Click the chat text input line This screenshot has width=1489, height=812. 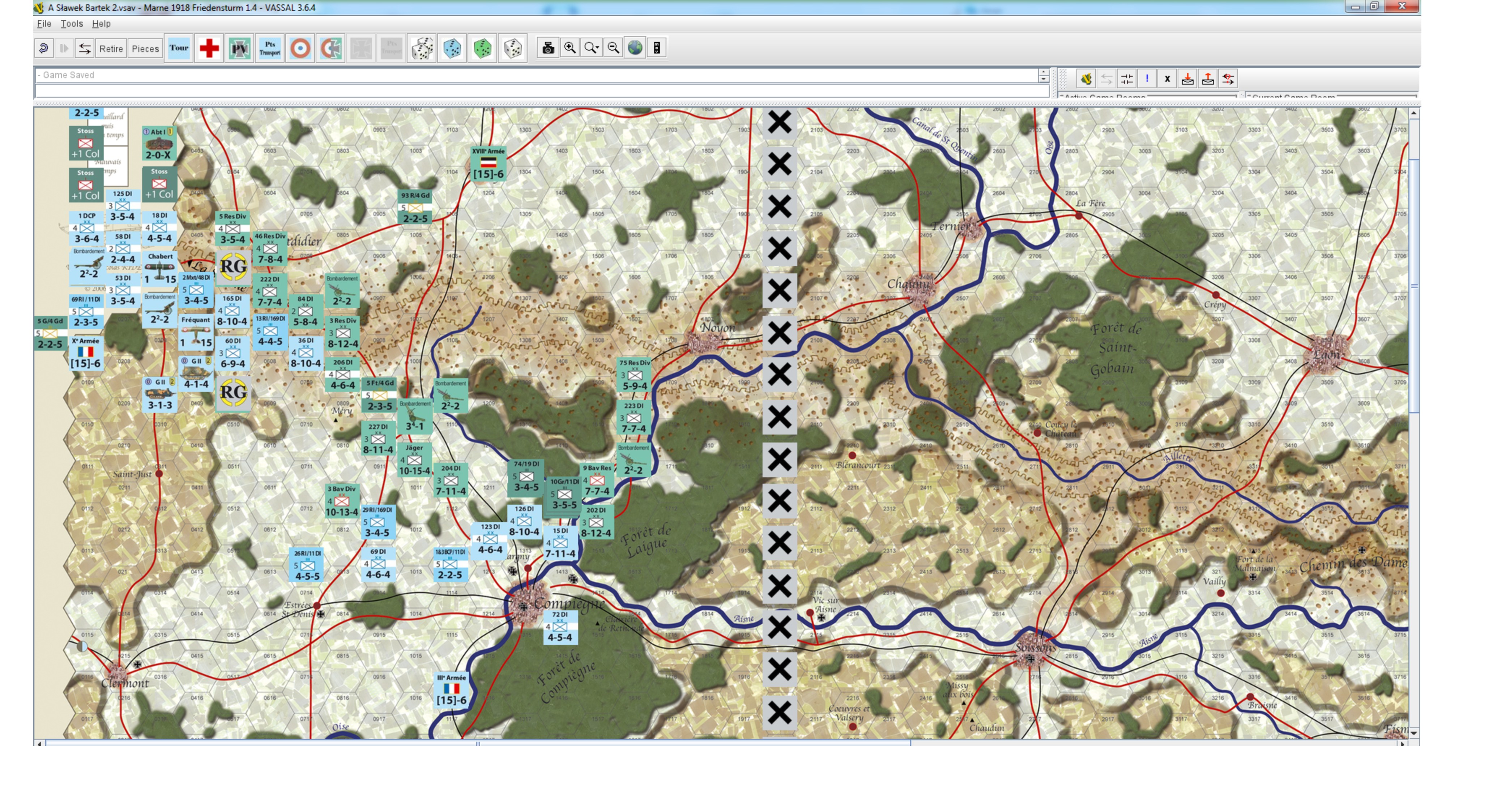click(542, 91)
